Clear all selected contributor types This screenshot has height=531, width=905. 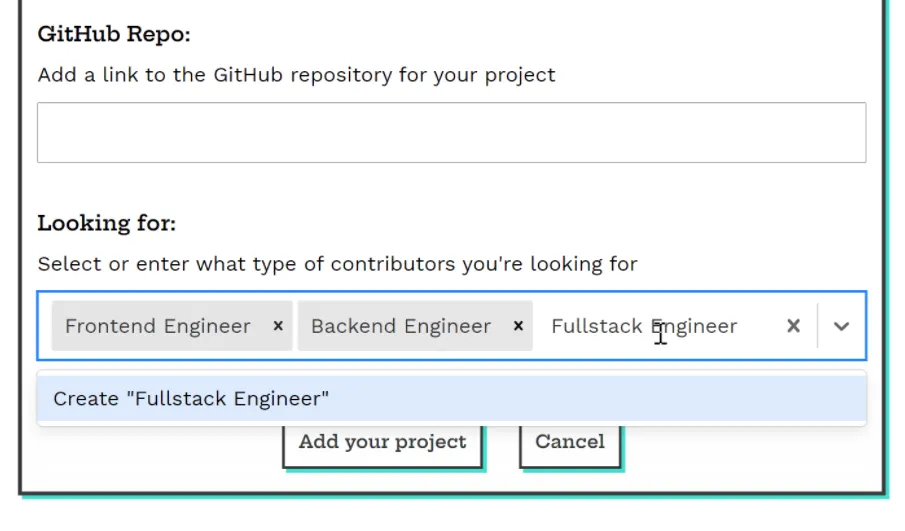coord(793,326)
